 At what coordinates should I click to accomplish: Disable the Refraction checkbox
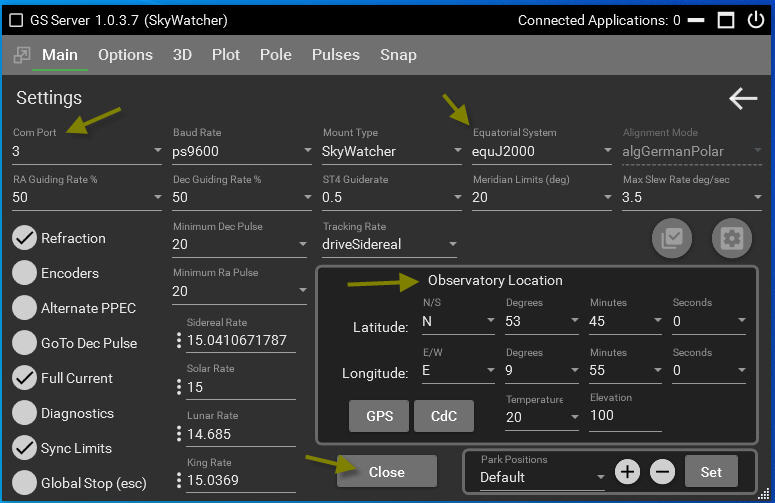[25, 238]
